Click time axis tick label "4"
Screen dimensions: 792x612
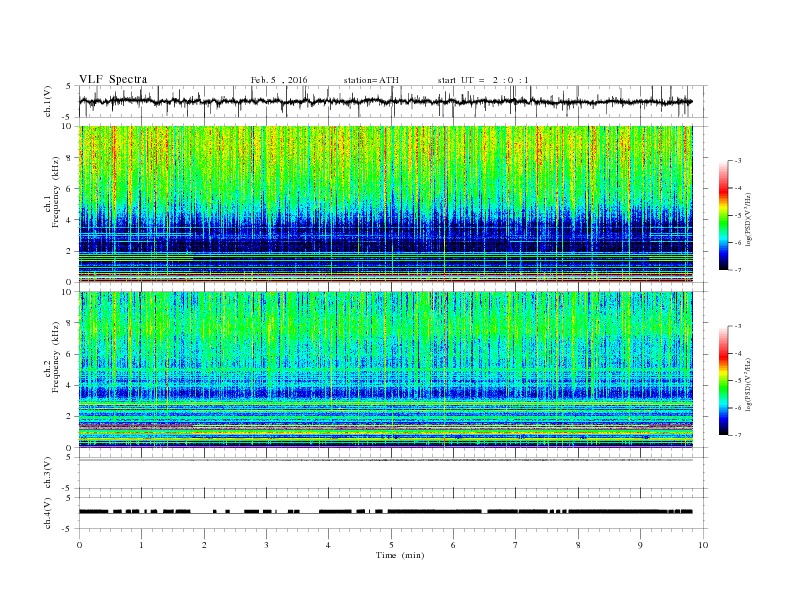tap(328, 545)
